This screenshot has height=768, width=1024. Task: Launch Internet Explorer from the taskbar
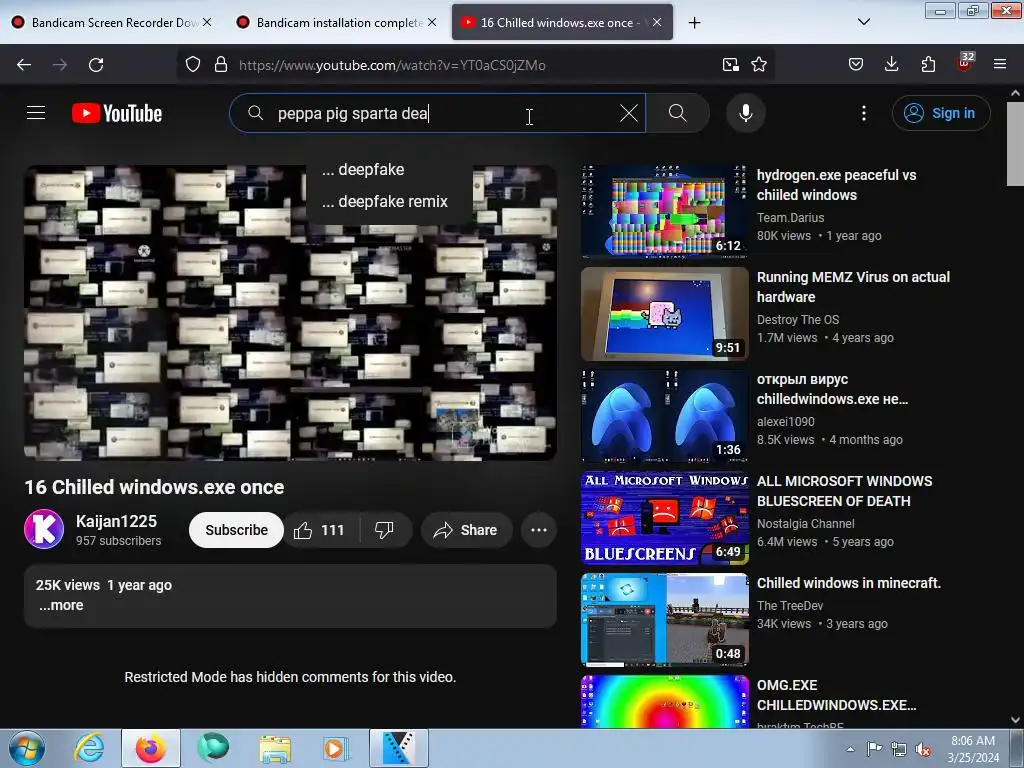pyautogui.click(x=89, y=748)
